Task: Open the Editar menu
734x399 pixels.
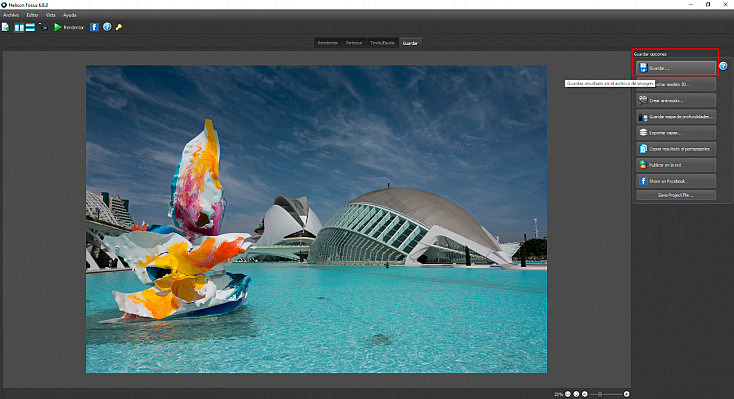Action: [32, 15]
